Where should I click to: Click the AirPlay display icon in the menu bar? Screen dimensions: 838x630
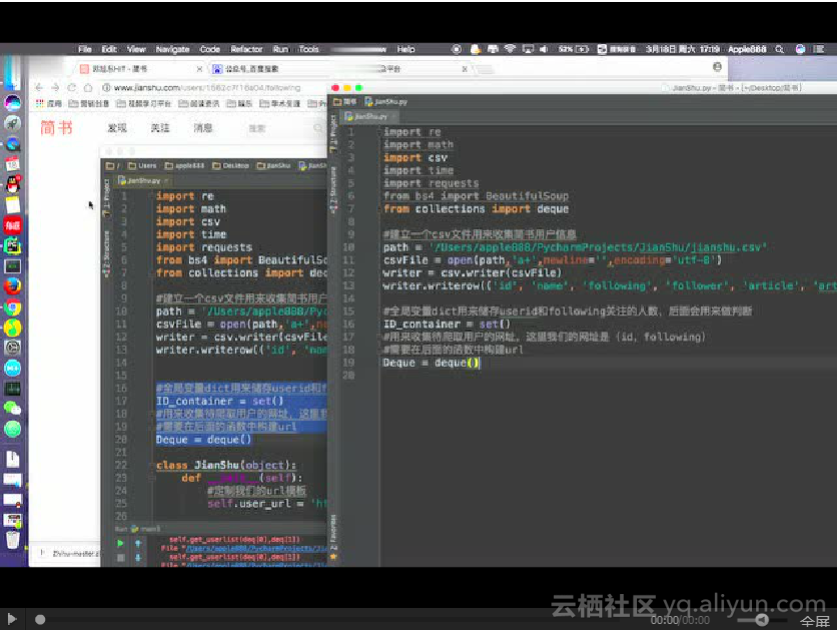527,49
